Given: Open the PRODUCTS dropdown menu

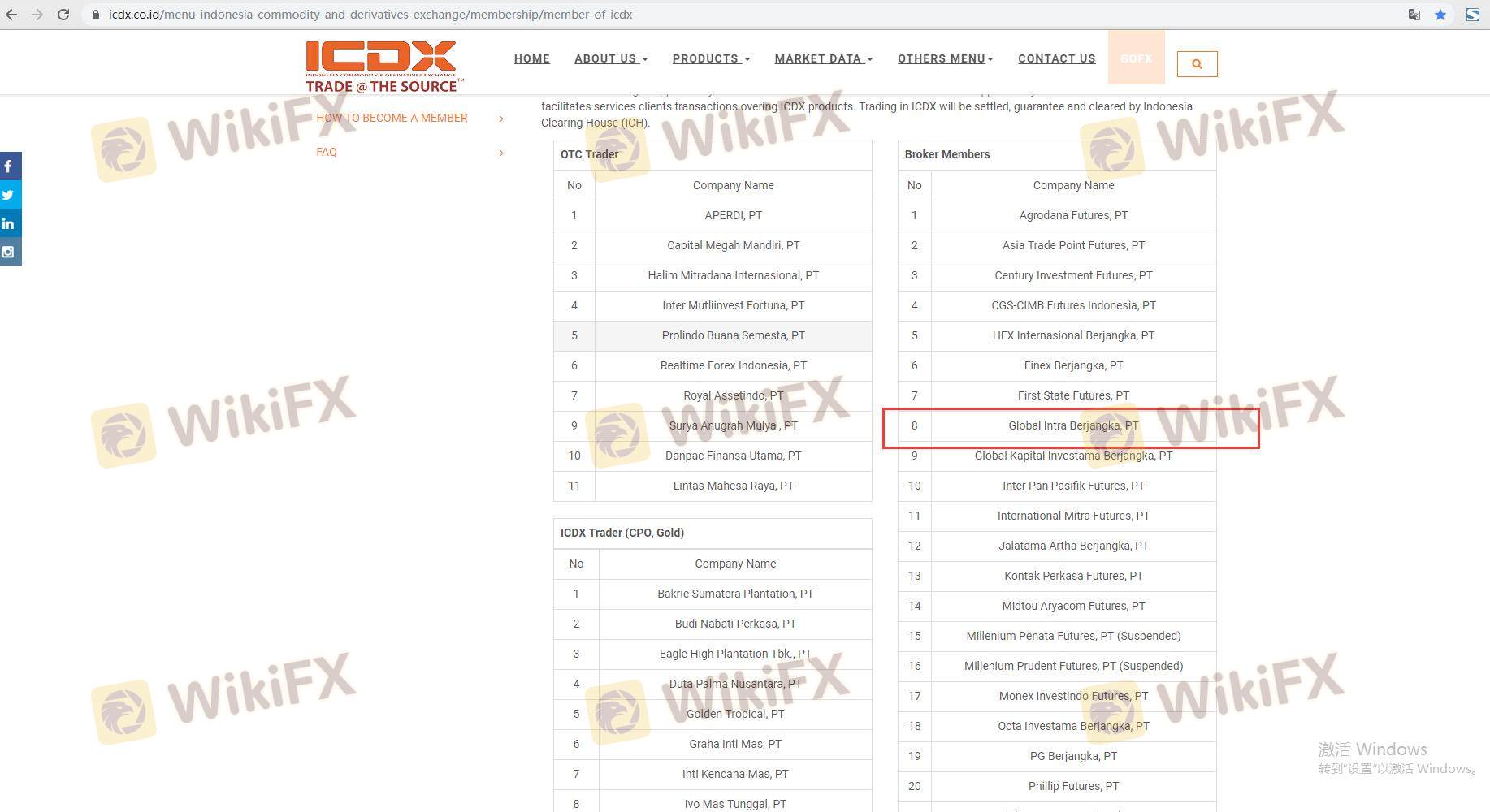Looking at the screenshot, I should (x=711, y=58).
